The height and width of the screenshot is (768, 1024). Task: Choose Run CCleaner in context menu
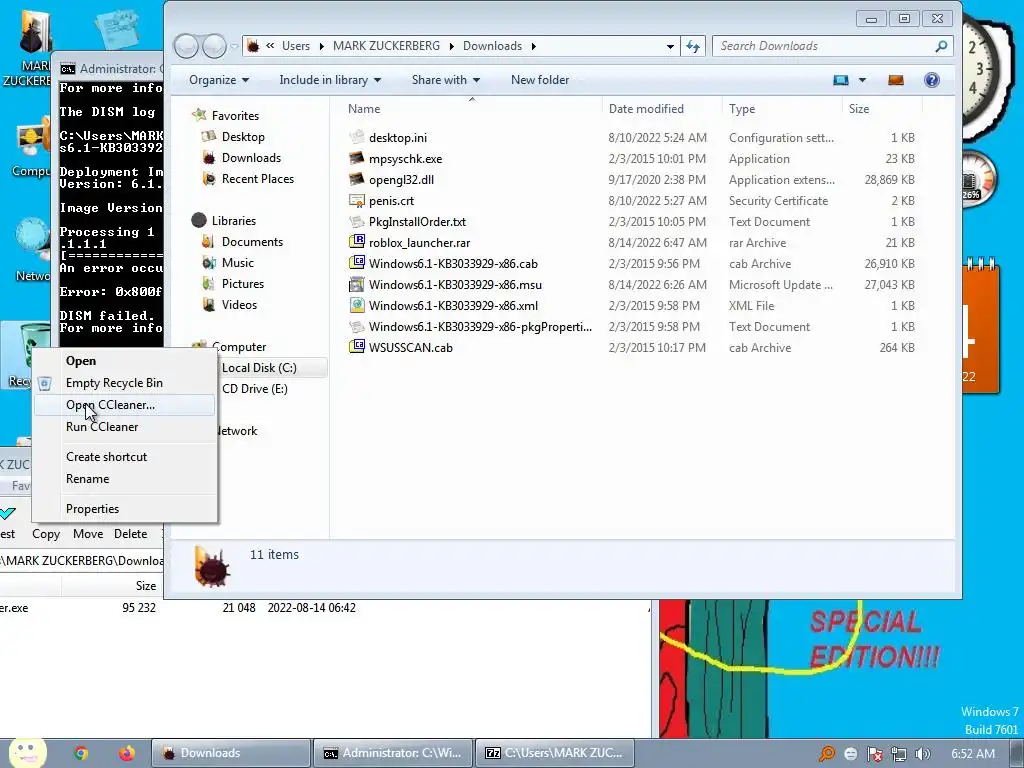coord(125,426)
